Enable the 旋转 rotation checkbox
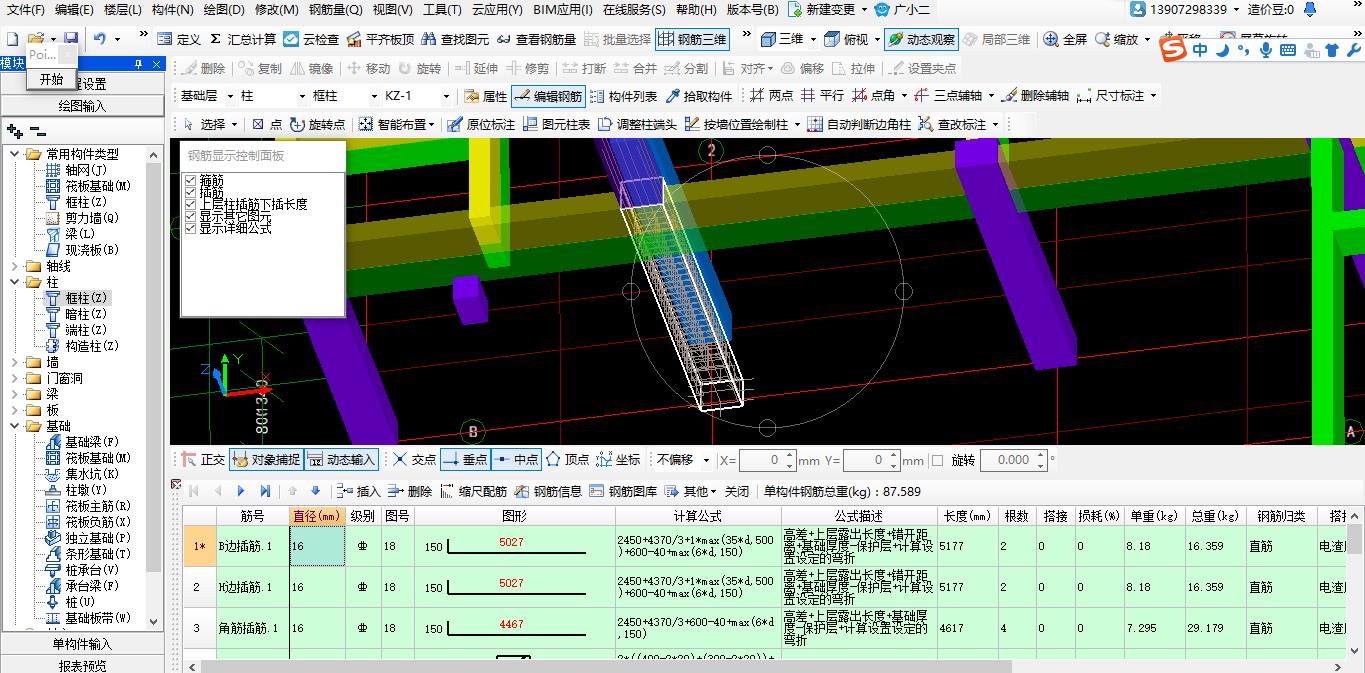 point(937,460)
